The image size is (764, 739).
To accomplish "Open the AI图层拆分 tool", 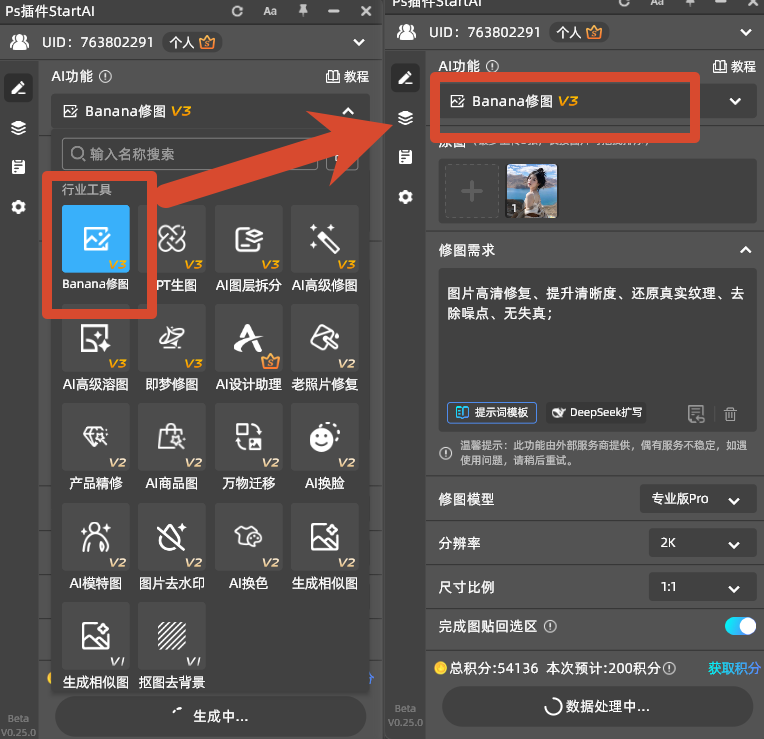I will 248,239.
